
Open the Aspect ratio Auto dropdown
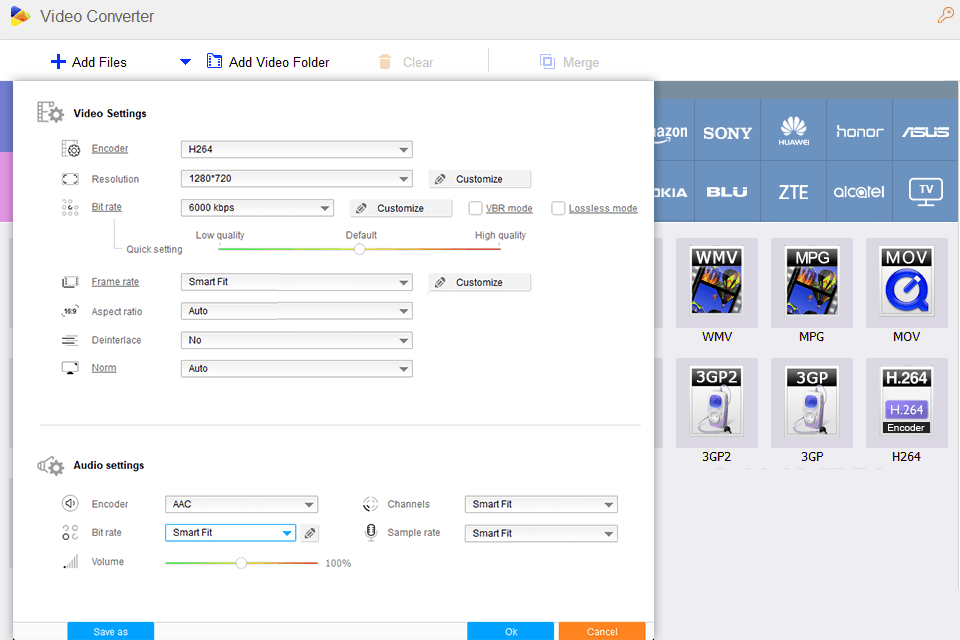[296, 311]
